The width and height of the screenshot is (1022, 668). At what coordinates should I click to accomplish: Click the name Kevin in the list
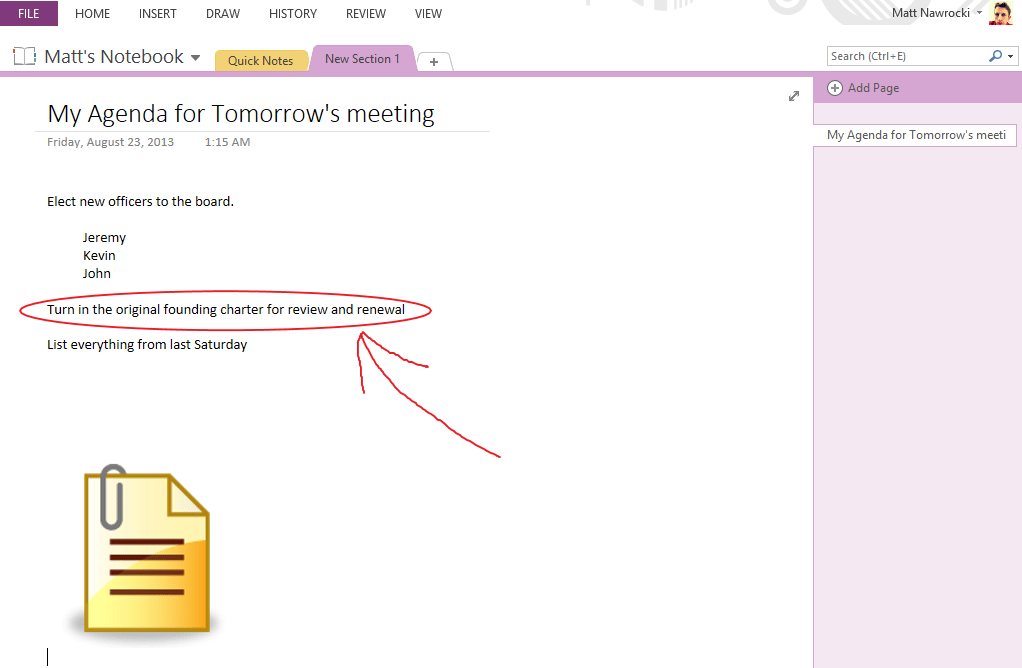[99, 255]
